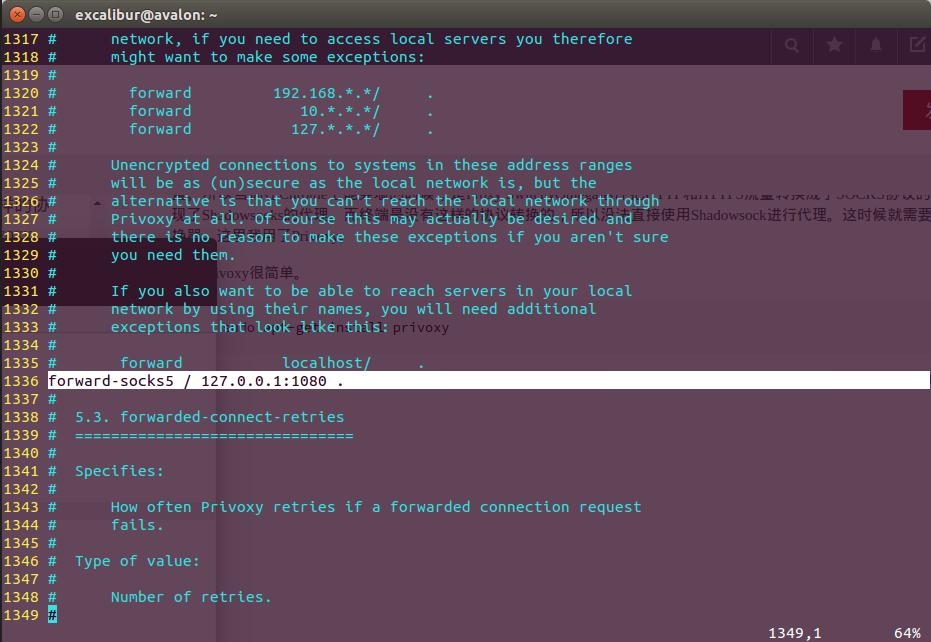The height and width of the screenshot is (642, 931).
Task: Click the 5.3. forwarded-connect-retries heading
Action: point(209,417)
